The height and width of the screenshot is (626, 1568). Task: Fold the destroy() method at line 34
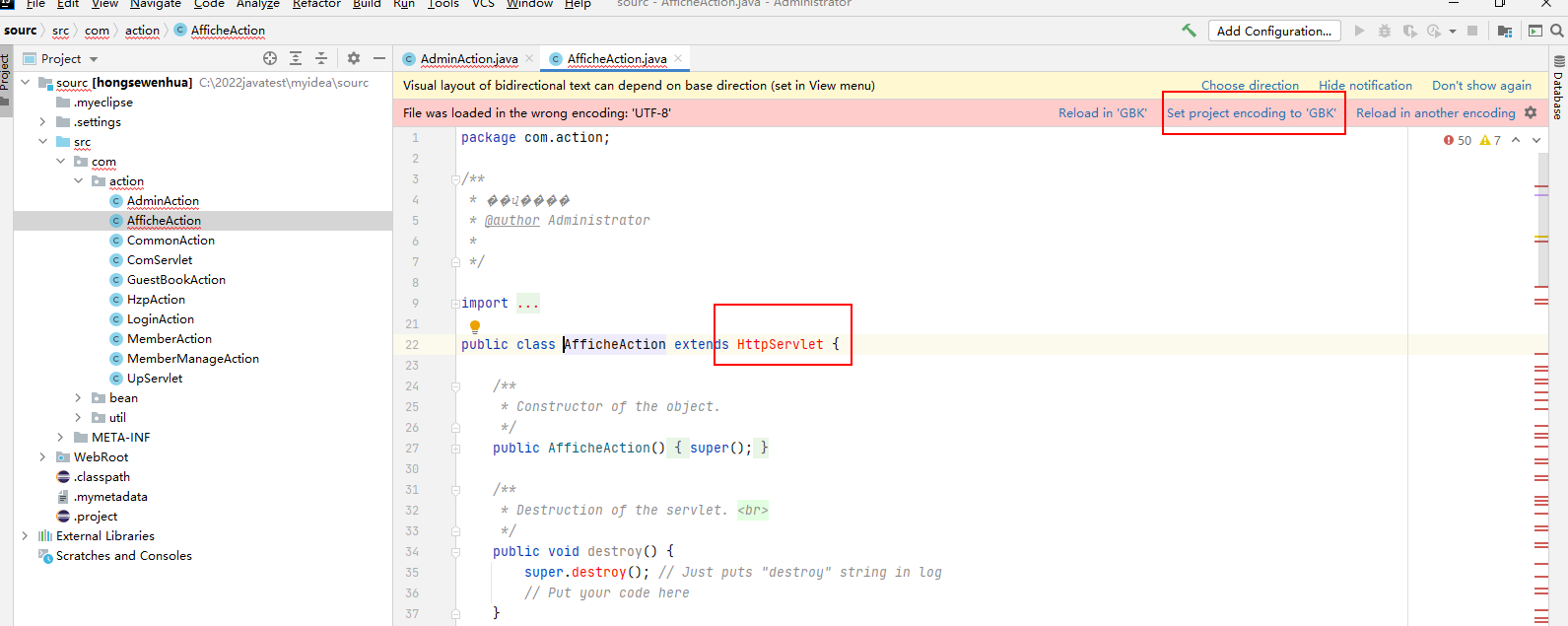[455, 551]
